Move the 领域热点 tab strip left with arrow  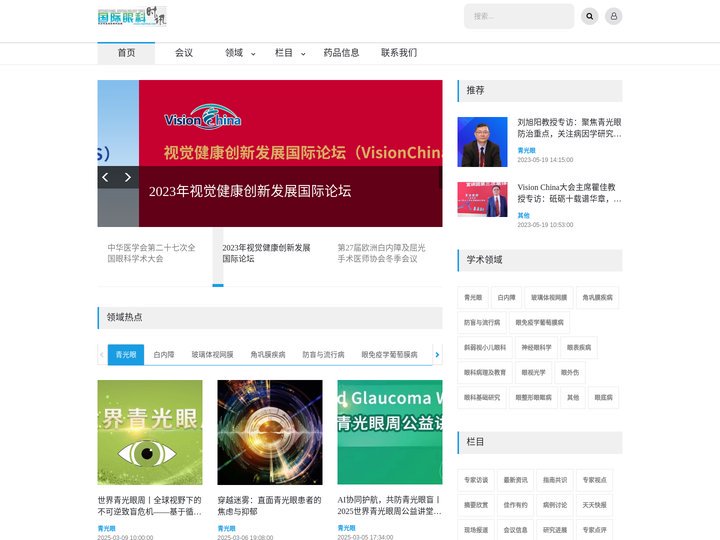coord(102,354)
